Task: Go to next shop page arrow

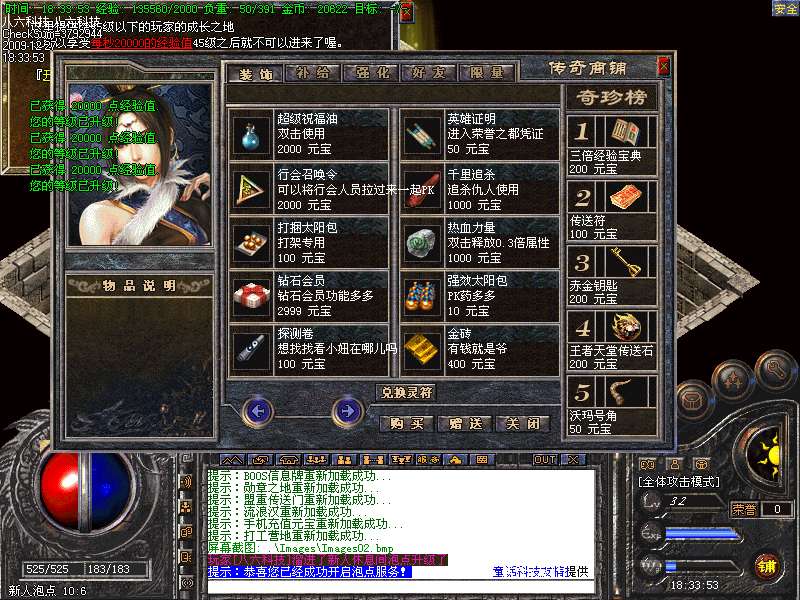Action: (348, 409)
